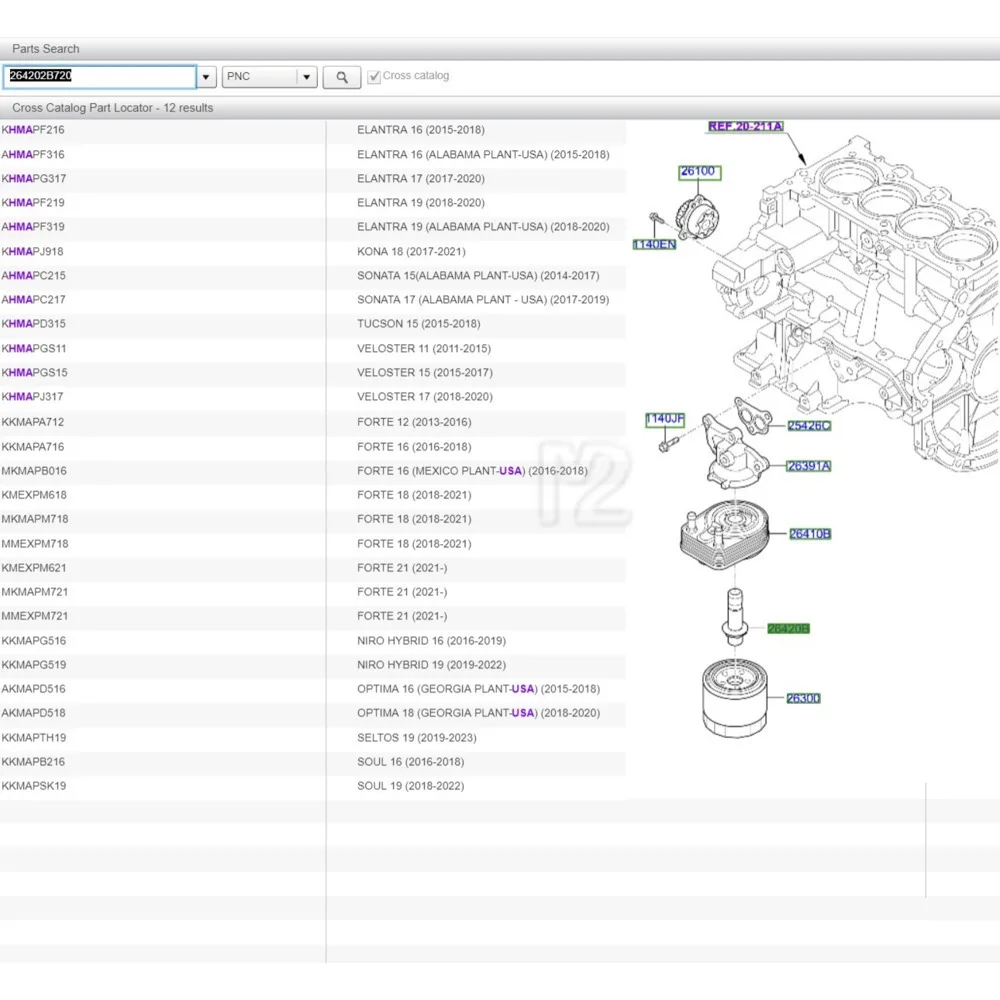The image size is (1000, 1000).
Task: Select SONATA 17 Alabama Plant model entry
Action: 483,300
